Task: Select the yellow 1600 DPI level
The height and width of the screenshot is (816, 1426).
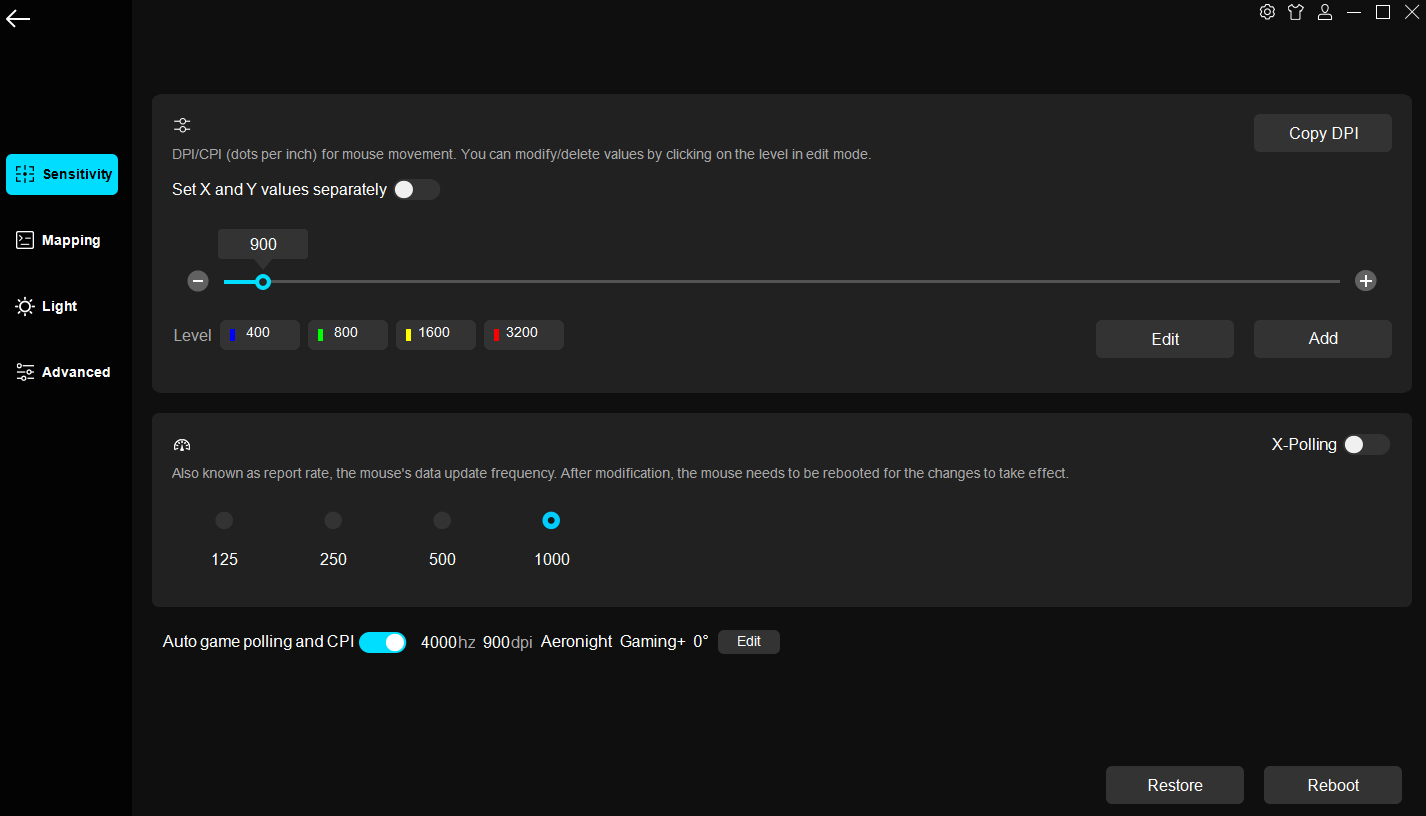Action: tap(436, 335)
